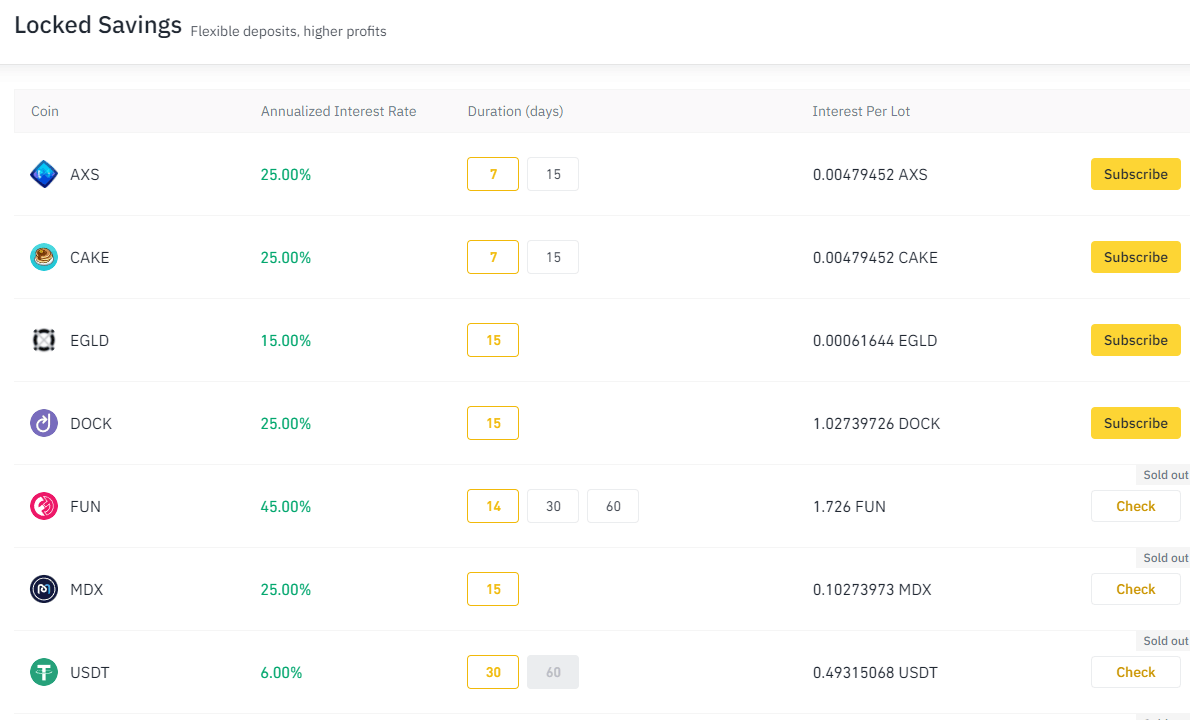Subscribe to EGLD locked savings

(1135, 340)
